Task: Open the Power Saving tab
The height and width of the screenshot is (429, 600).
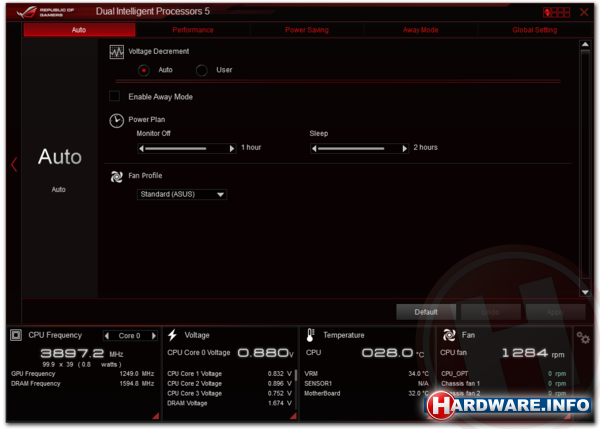Action: point(307,30)
